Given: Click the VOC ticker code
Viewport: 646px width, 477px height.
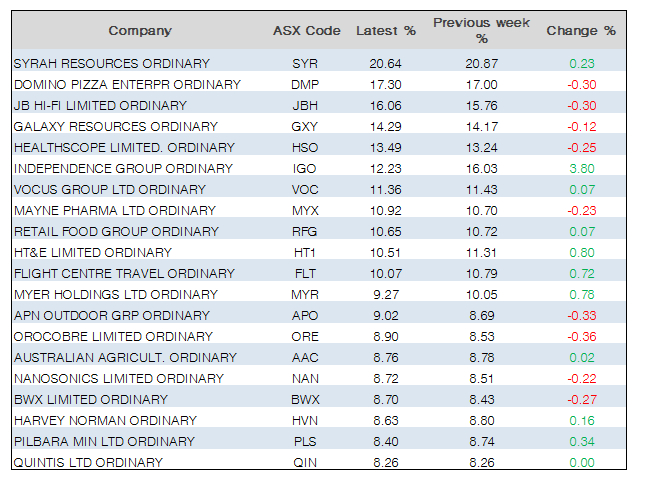Looking at the screenshot, I should (x=304, y=189).
